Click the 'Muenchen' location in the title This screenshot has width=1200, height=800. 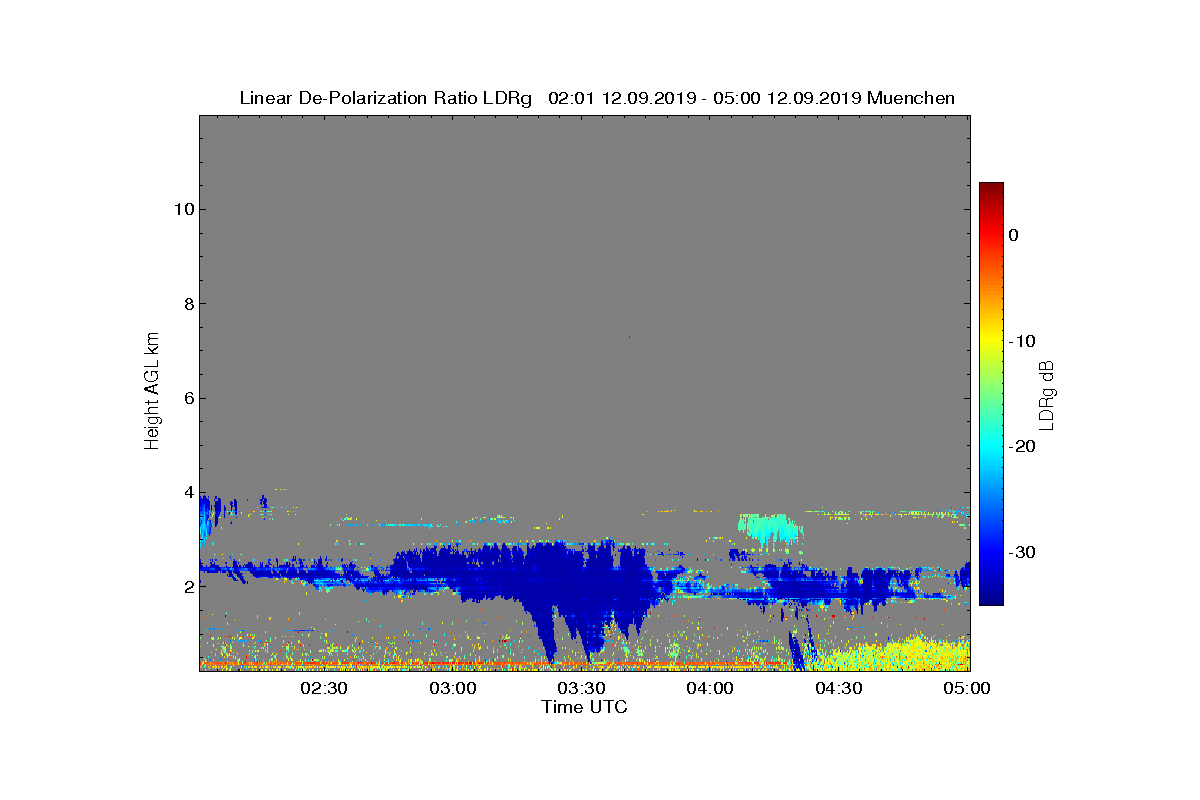(911, 98)
